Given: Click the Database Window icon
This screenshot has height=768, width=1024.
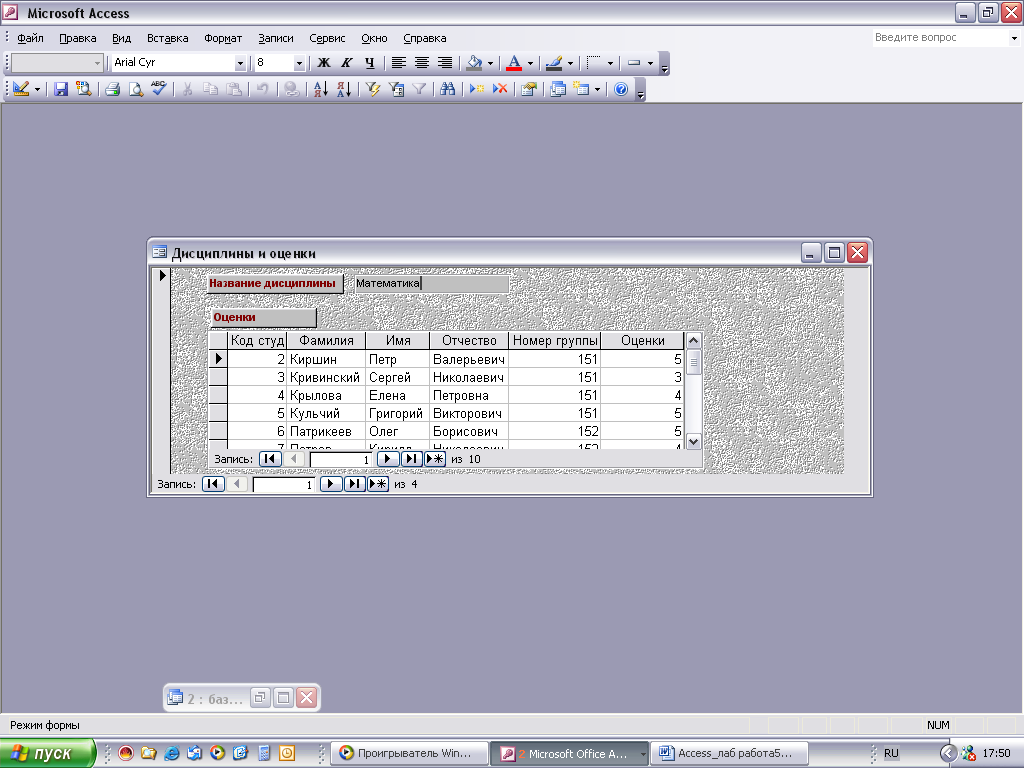Looking at the screenshot, I should pyautogui.click(x=558, y=89).
